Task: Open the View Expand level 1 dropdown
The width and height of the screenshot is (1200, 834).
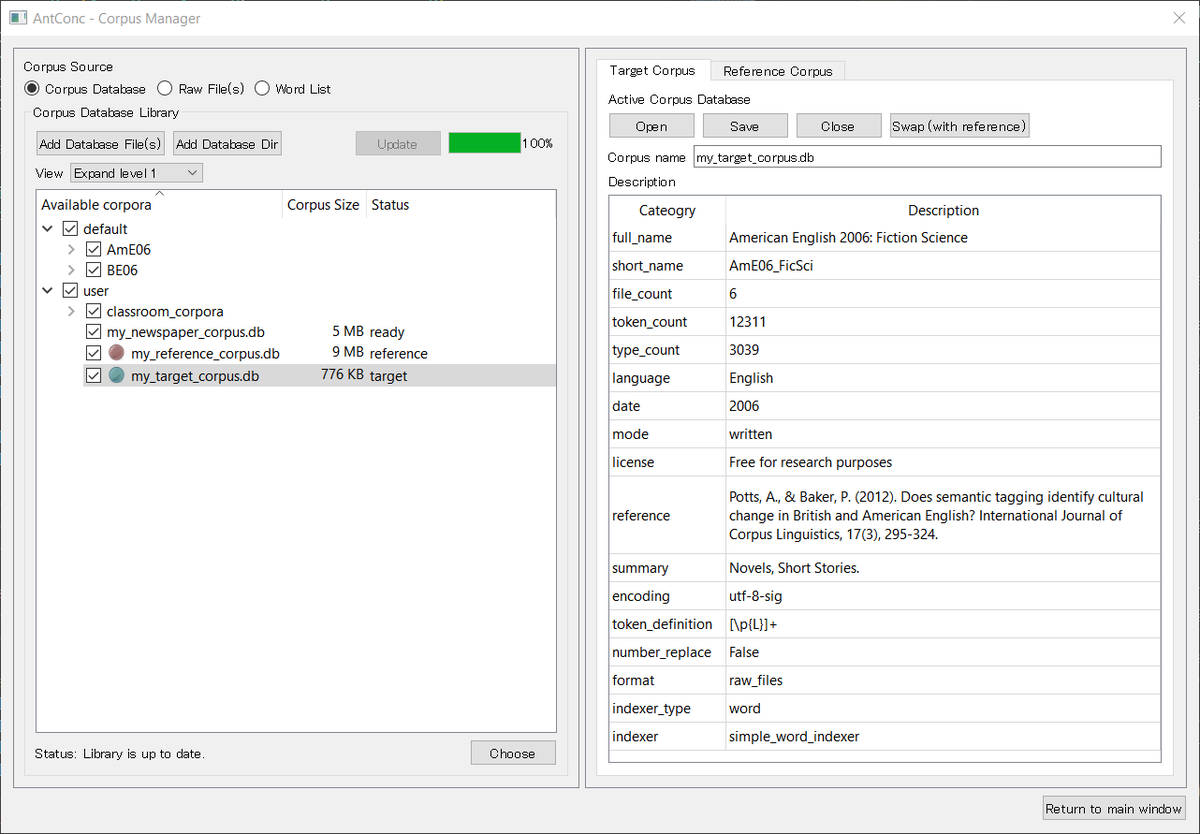Action: [136, 173]
